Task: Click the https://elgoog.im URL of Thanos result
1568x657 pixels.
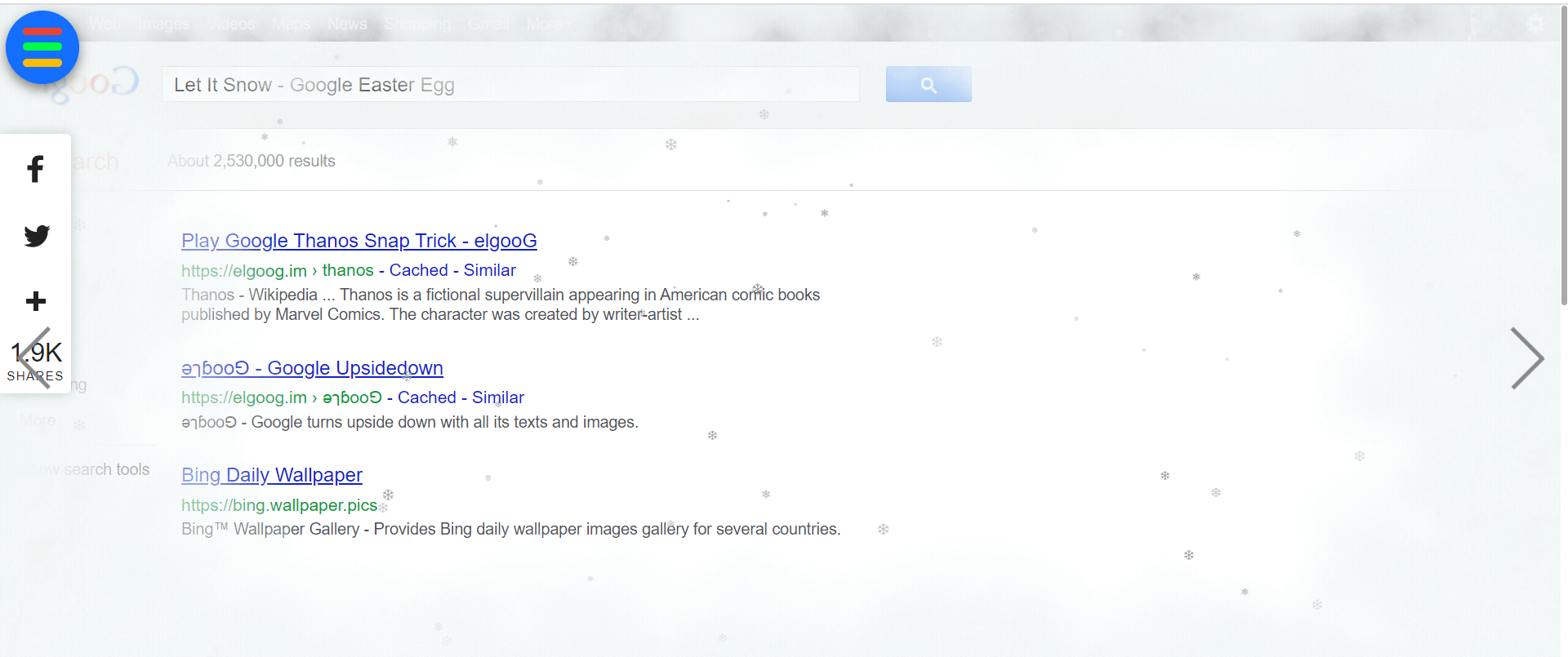Action: click(244, 270)
